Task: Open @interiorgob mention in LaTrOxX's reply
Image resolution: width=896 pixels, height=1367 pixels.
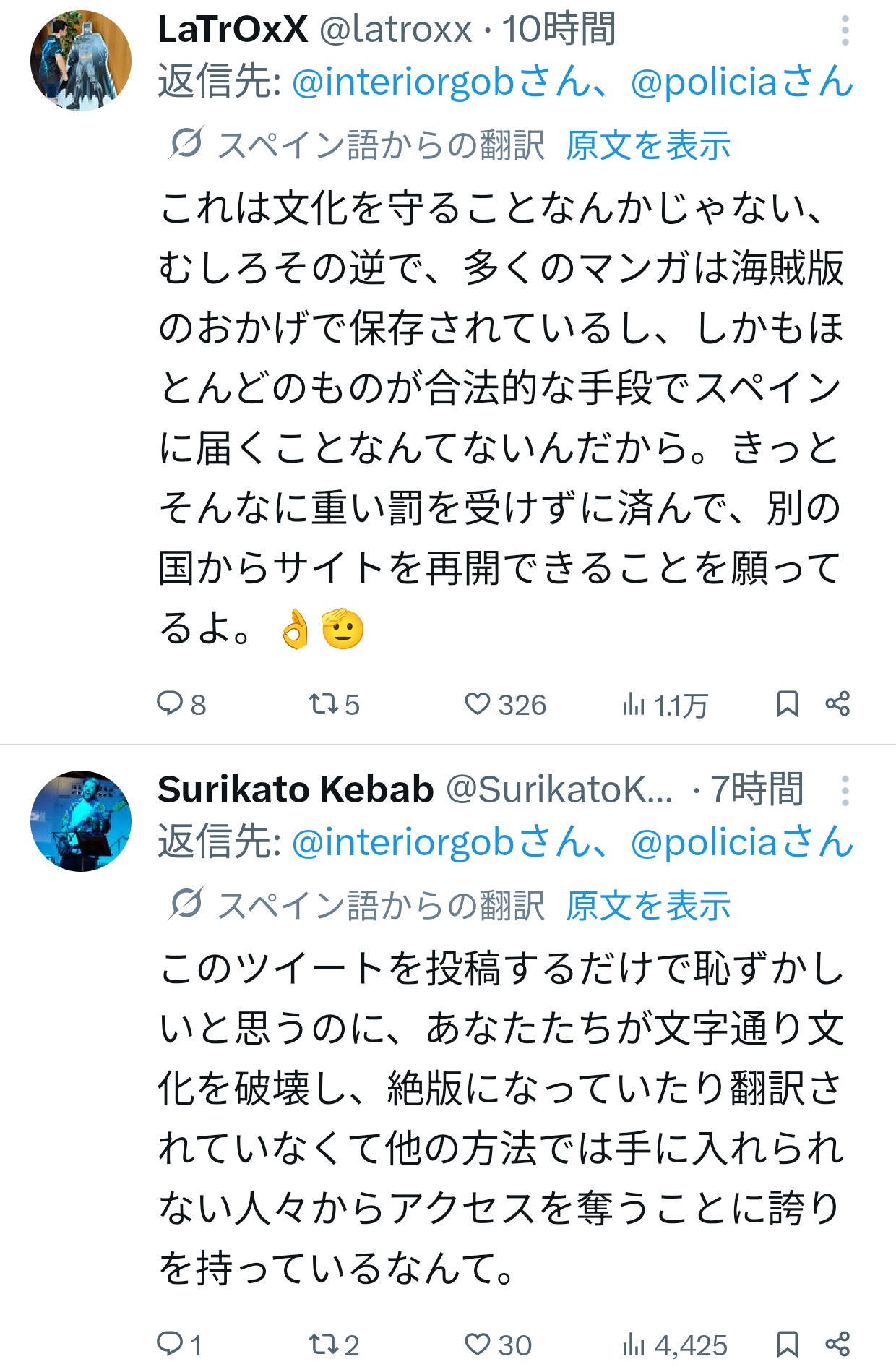Action: (402, 82)
